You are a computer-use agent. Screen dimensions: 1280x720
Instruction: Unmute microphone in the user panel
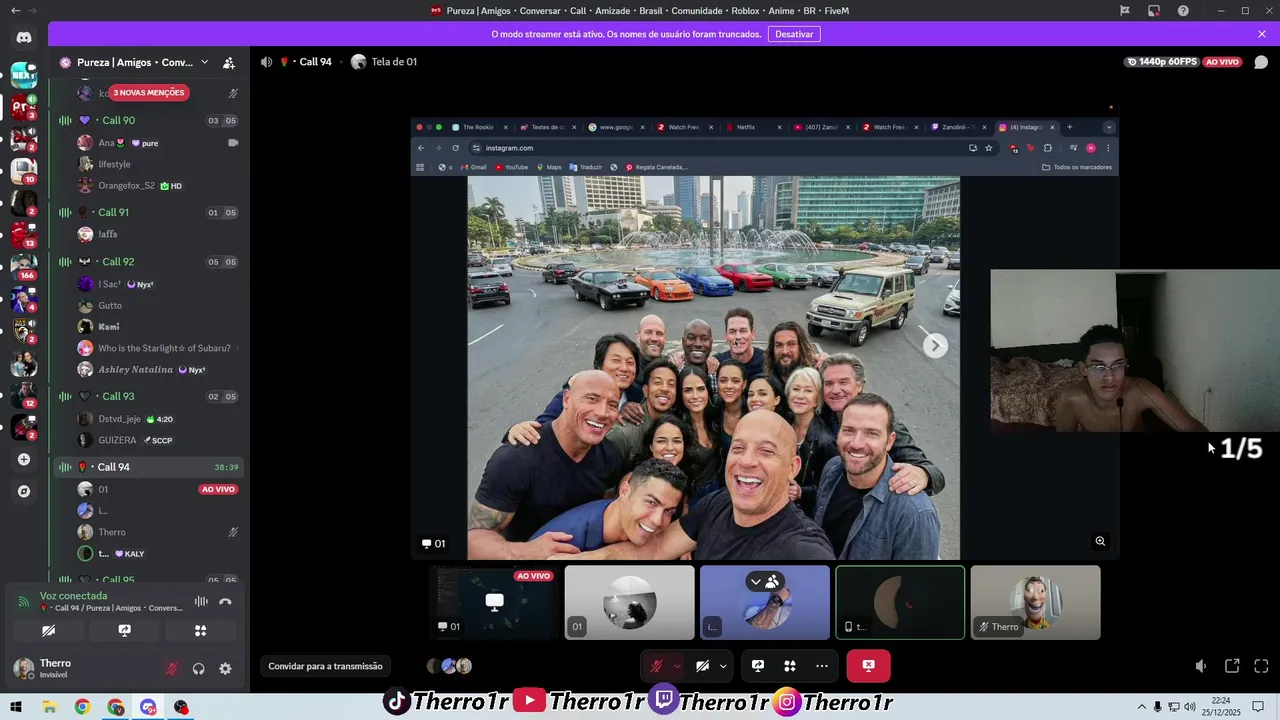pos(172,669)
